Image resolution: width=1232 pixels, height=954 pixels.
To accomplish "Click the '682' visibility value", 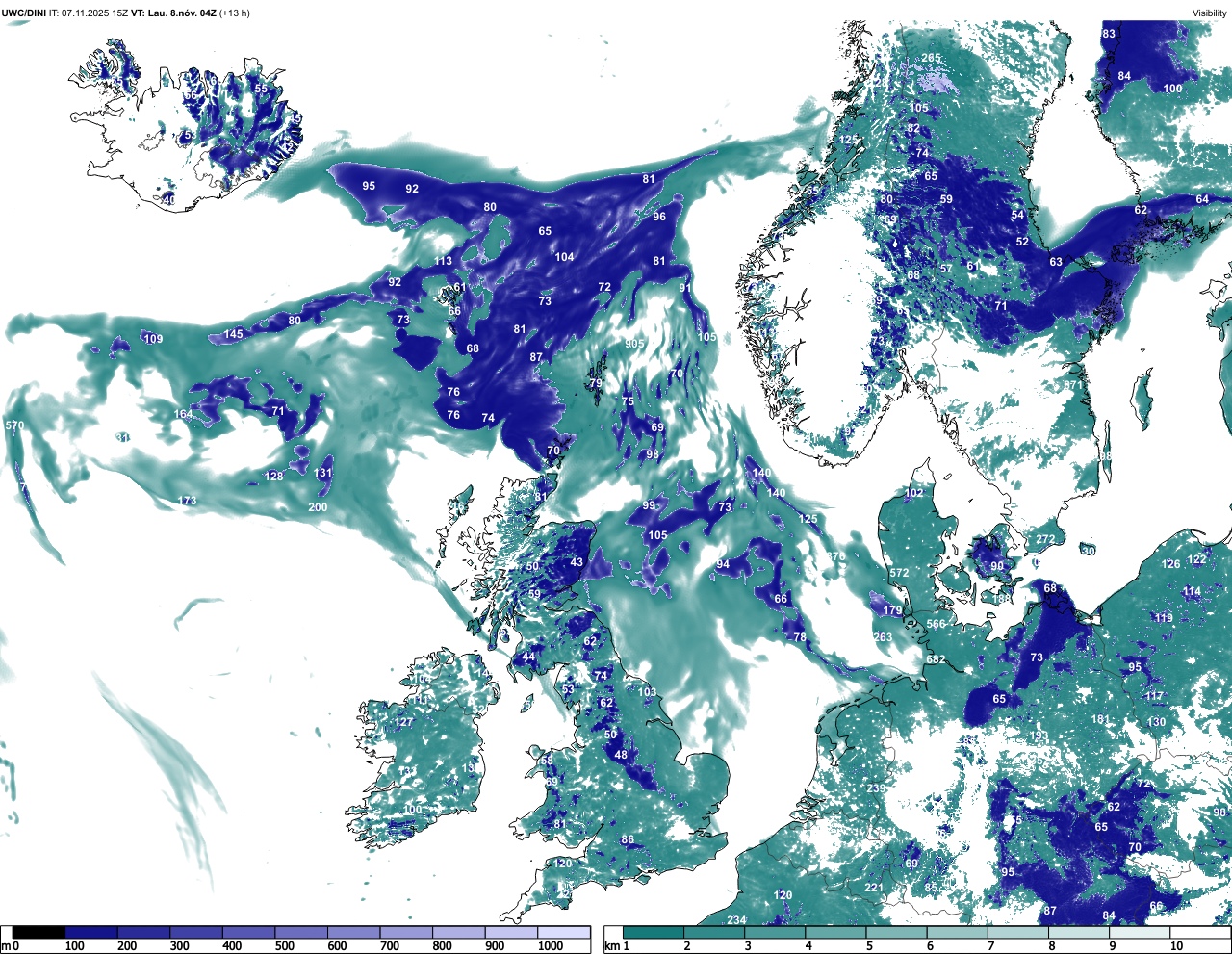I will [x=936, y=659].
